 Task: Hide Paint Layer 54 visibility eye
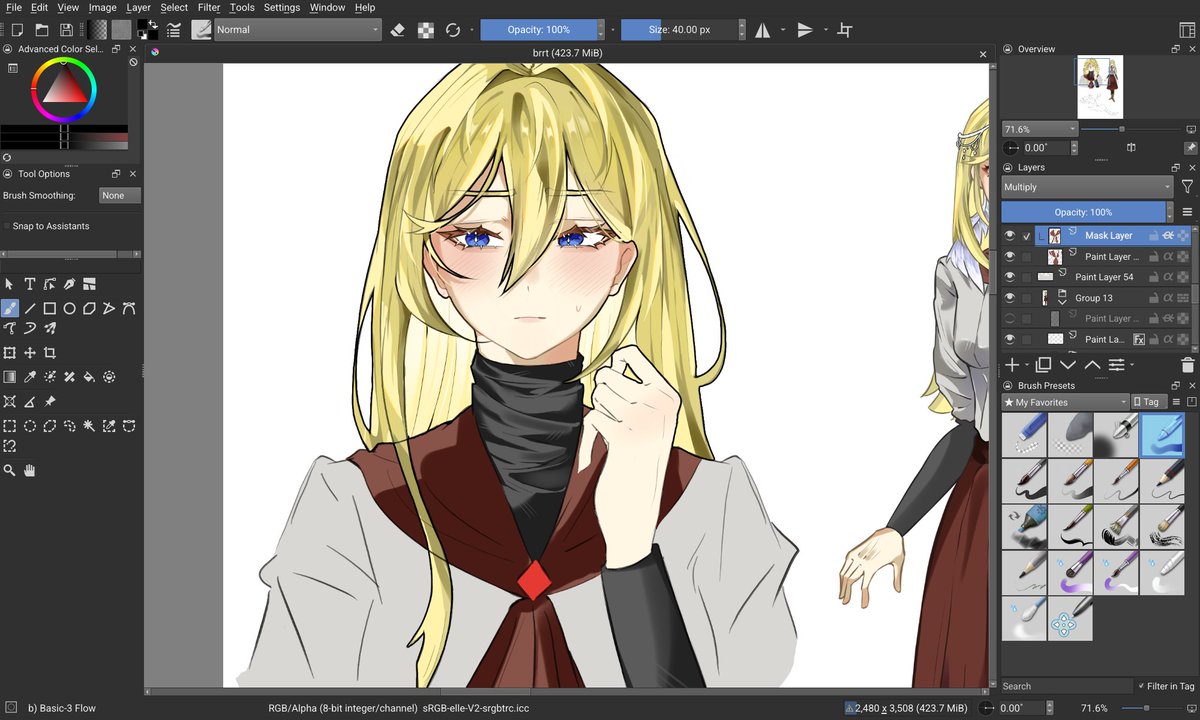click(x=1010, y=277)
